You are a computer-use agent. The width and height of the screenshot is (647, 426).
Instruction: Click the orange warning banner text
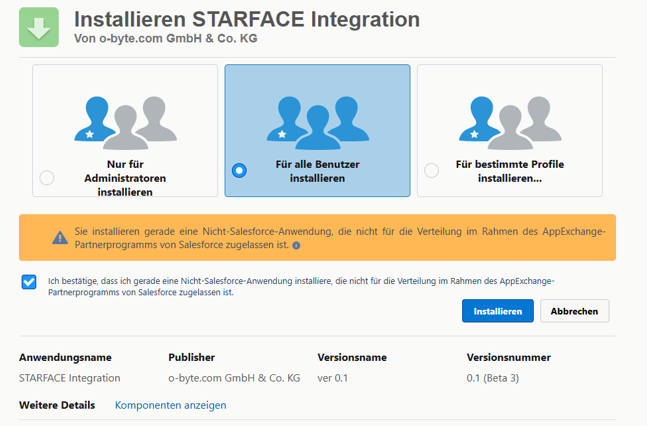pos(340,237)
